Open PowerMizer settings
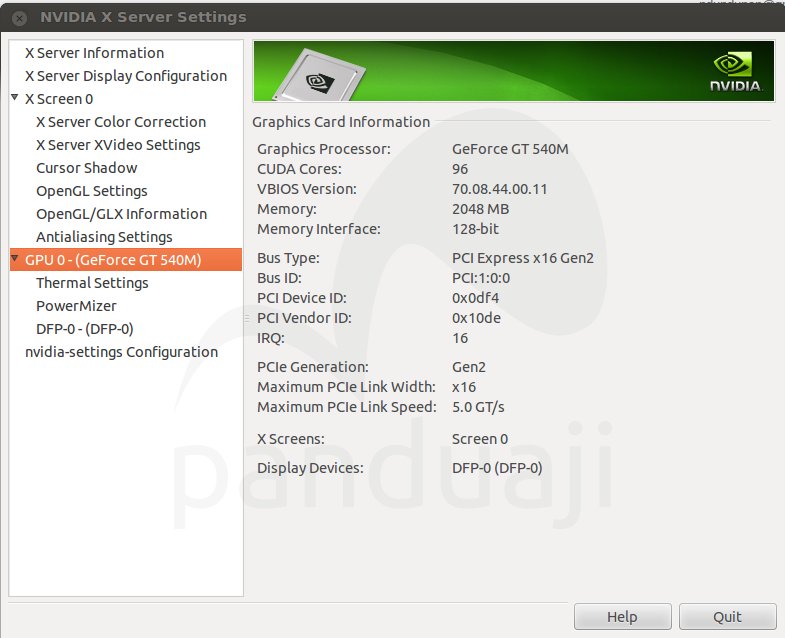This screenshot has height=638, width=785. coord(76,306)
